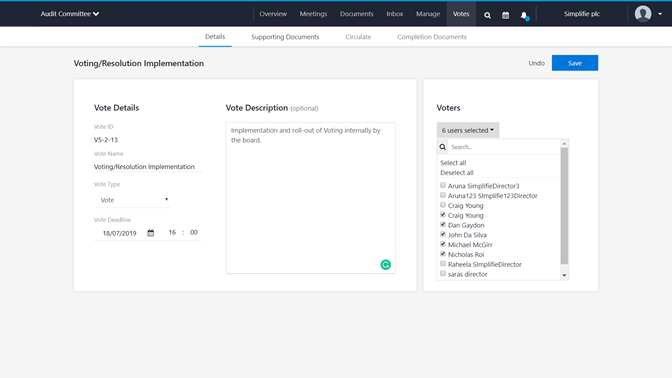The width and height of the screenshot is (672, 378).
Task: Click Select all in Voters list
Action: [453, 163]
